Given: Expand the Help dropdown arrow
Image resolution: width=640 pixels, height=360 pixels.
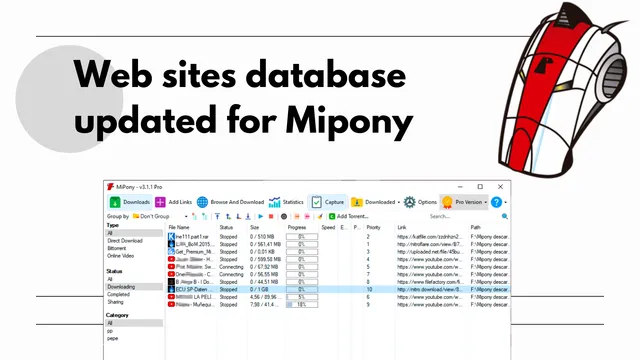Looking at the screenshot, I should [x=506, y=202].
